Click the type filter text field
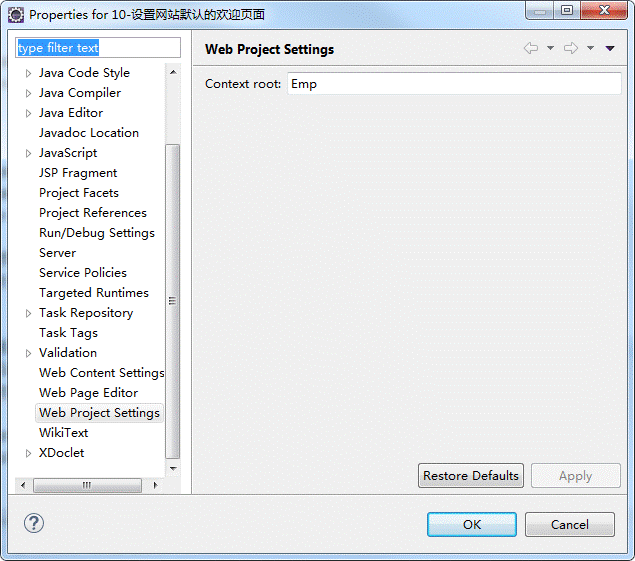The height and width of the screenshot is (561, 635). (x=98, y=48)
